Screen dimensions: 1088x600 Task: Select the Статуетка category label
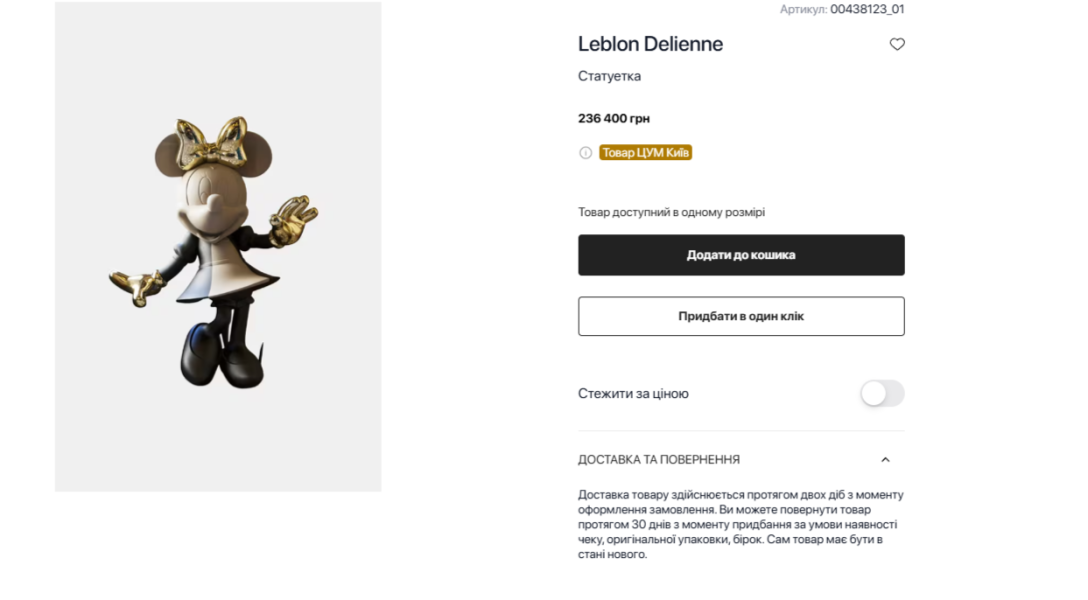[x=609, y=76]
